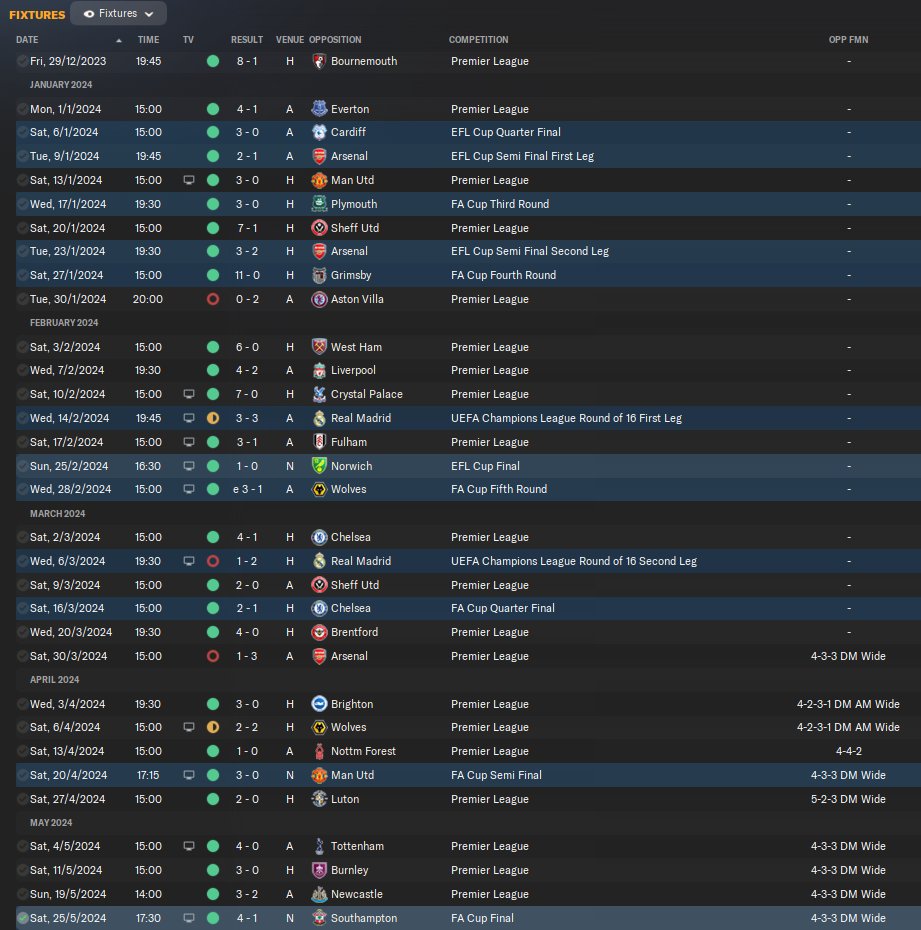
Task: Toggle the checkmark for Sat, 4/5/2024 fixture
Action: (x=22, y=846)
